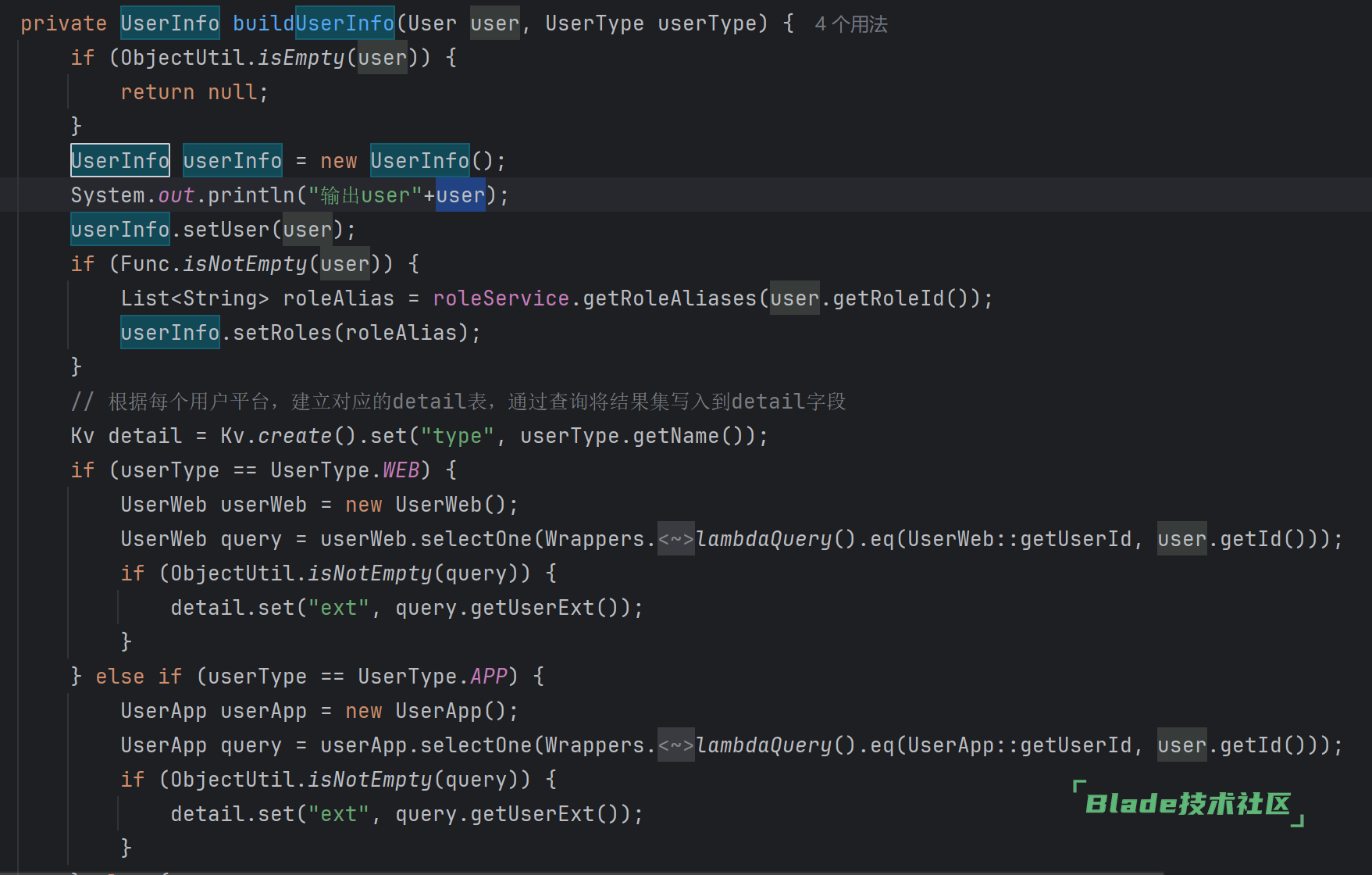The height and width of the screenshot is (875, 1372).
Task: Expand folded generic in UserApp lambdaQuery line
Action: click(x=675, y=745)
